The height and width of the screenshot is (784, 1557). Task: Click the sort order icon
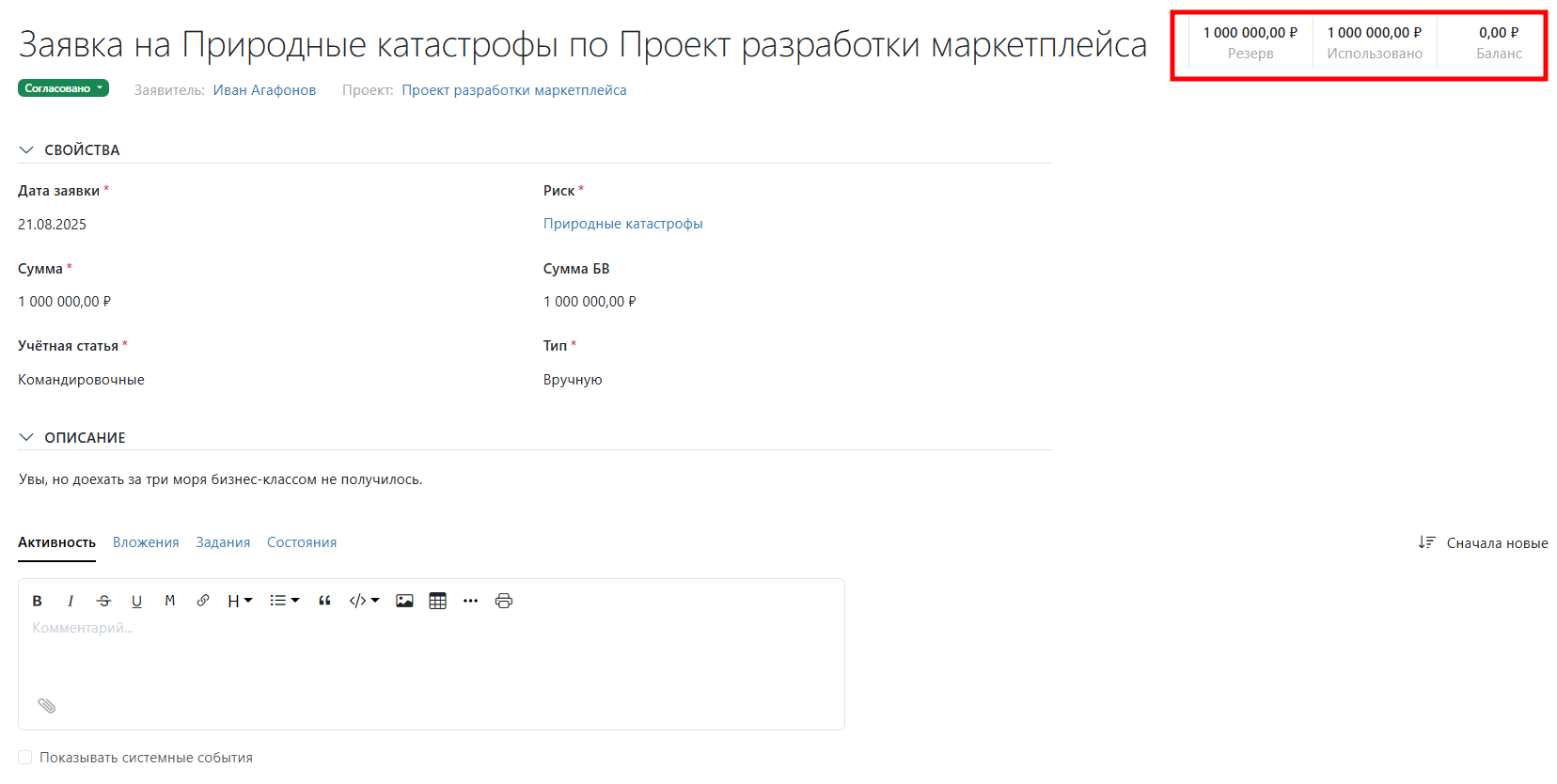[x=1426, y=542]
